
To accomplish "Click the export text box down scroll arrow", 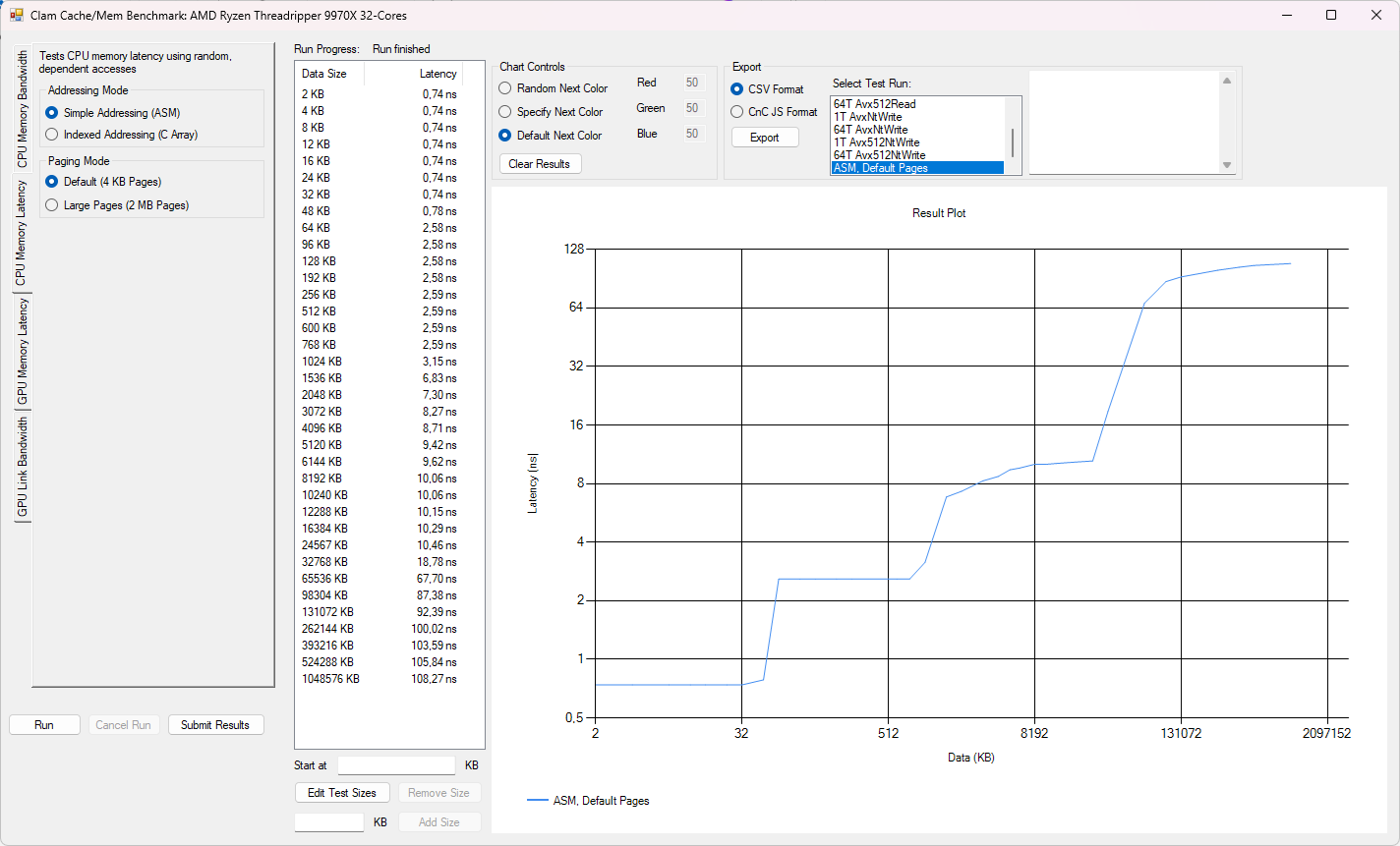I will click(x=1226, y=165).
